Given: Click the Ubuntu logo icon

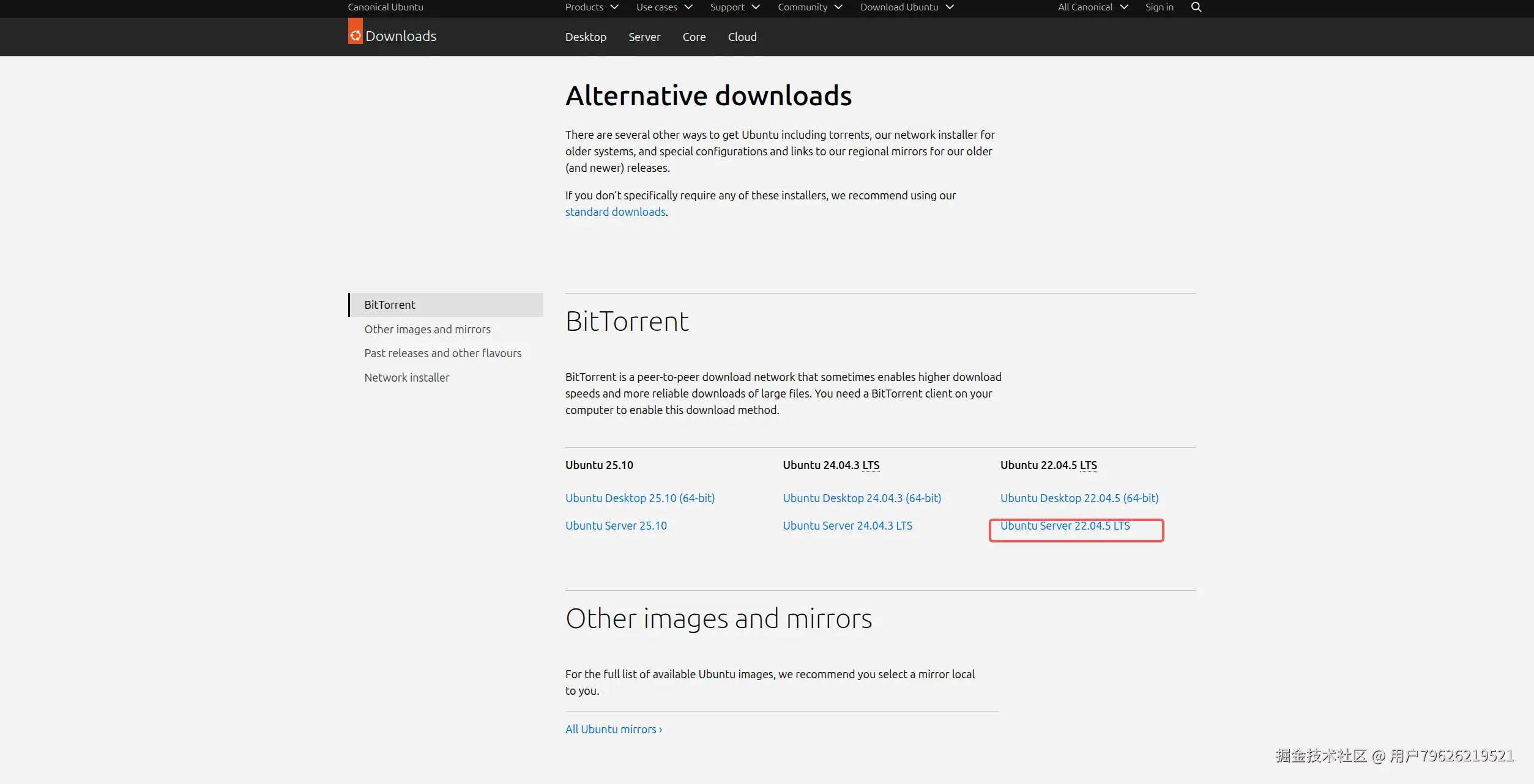Looking at the screenshot, I should pos(355,34).
